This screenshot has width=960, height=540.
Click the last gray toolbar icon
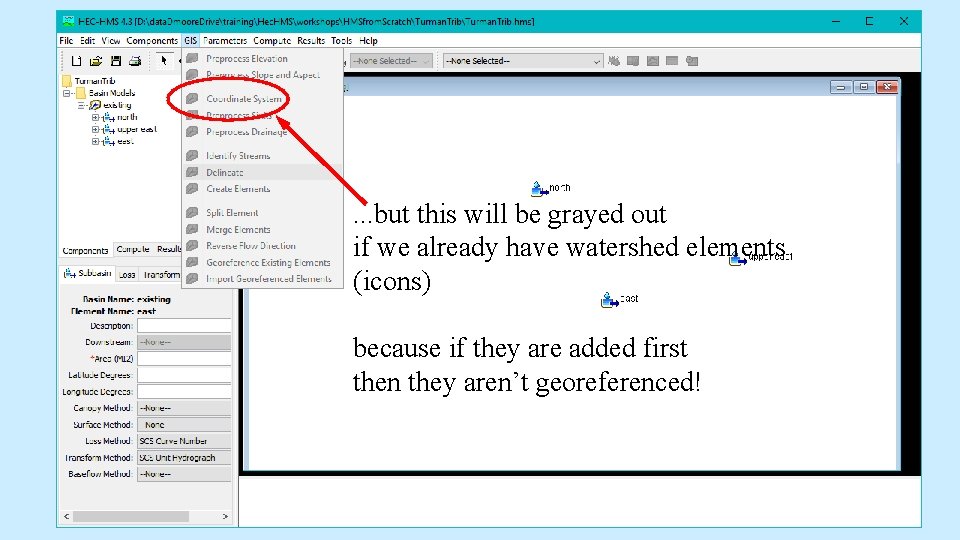tap(692, 61)
